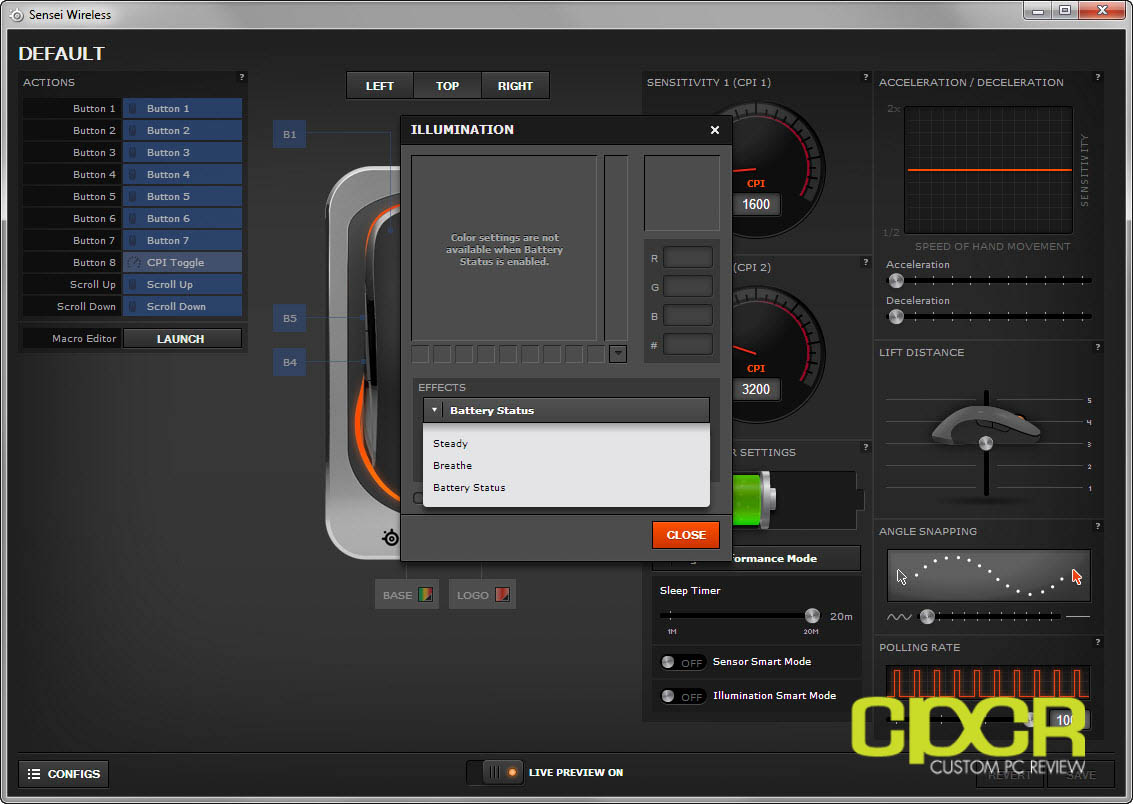Select the B4 button marker

(x=289, y=362)
